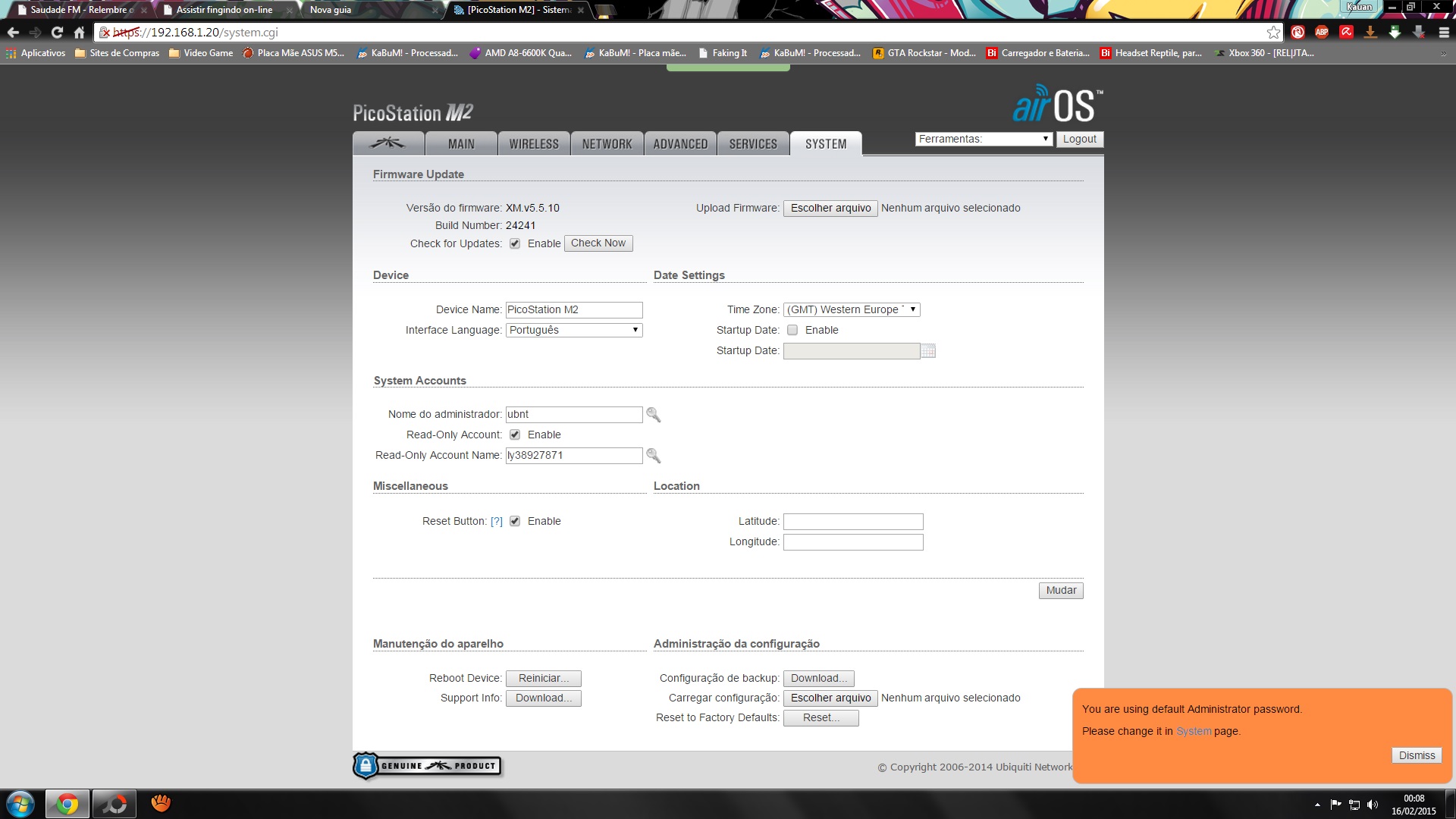This screenshot has width=1456, height=819.
Task: Uncheck the Read-Only Account Enable box
Action: [515, 435]
